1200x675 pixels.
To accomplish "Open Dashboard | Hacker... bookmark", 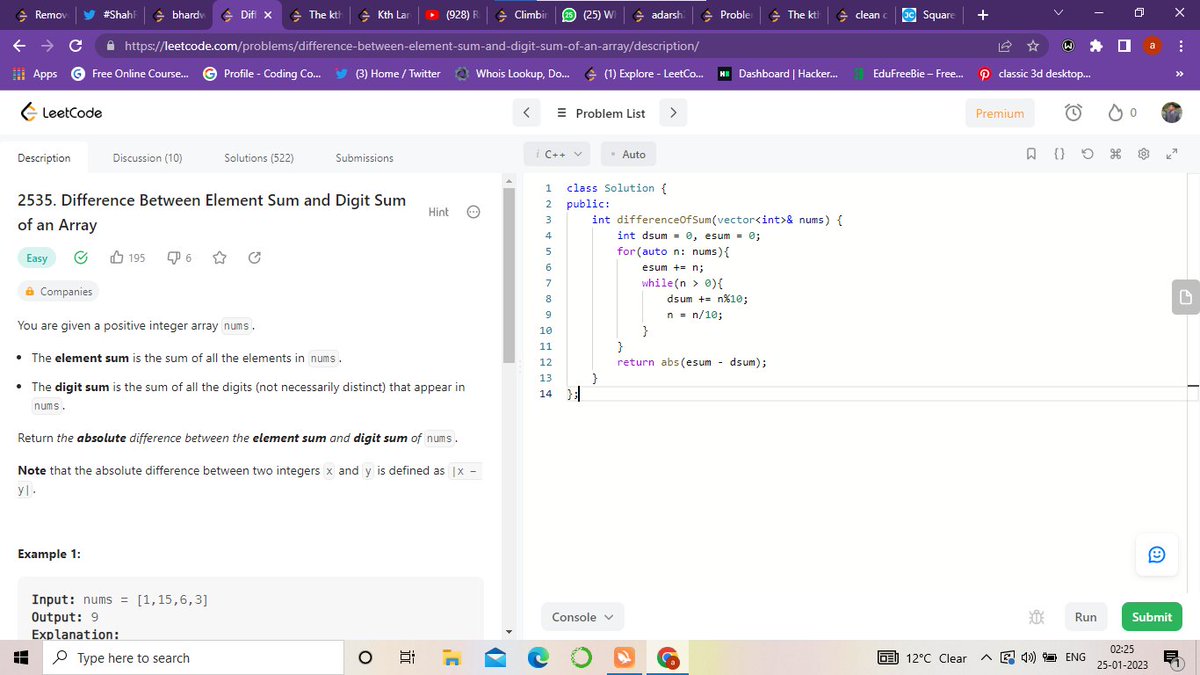I will (x=779, y=74).
